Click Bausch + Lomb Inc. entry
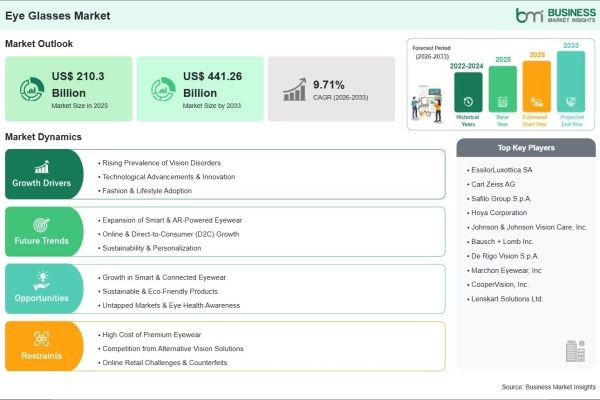Image resolution: width=600 pixels, height=400 pixels. click(502, 242)
